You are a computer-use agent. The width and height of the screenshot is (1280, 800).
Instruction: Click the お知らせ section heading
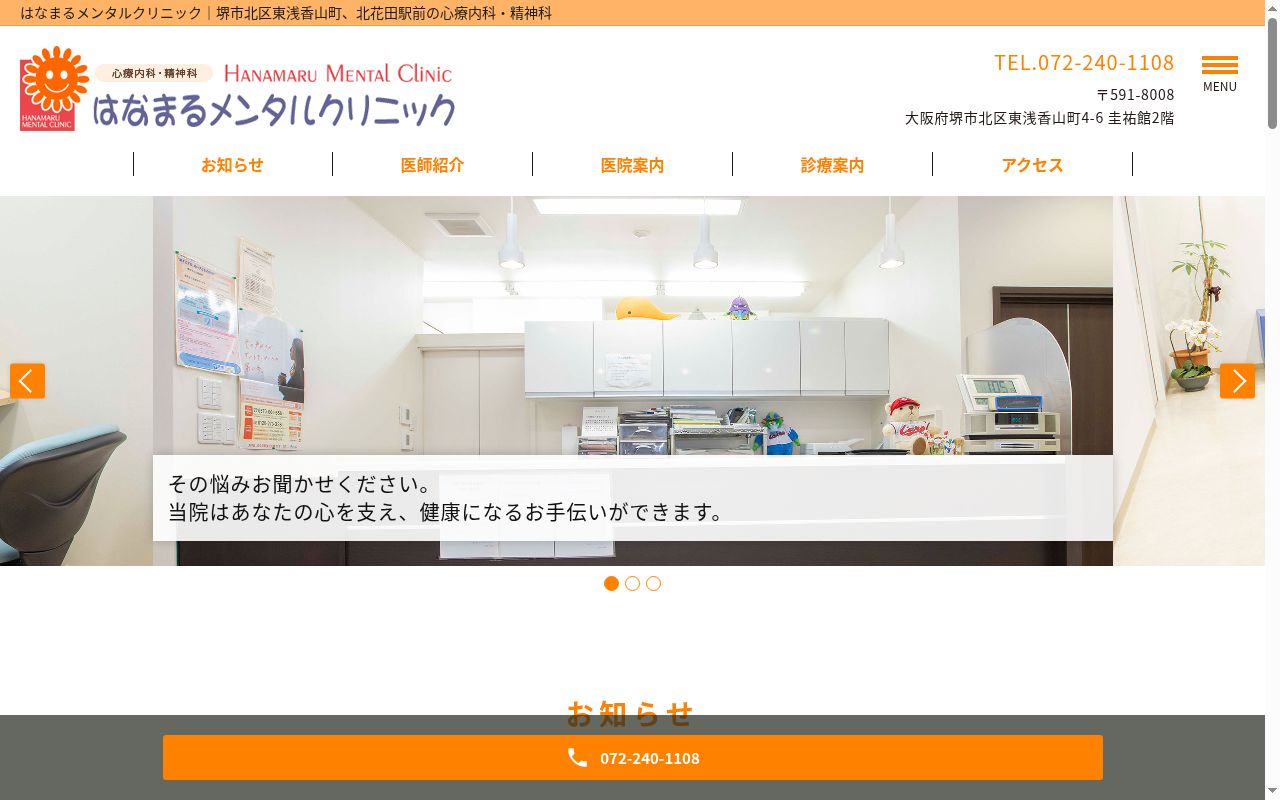tap(630, 713)
